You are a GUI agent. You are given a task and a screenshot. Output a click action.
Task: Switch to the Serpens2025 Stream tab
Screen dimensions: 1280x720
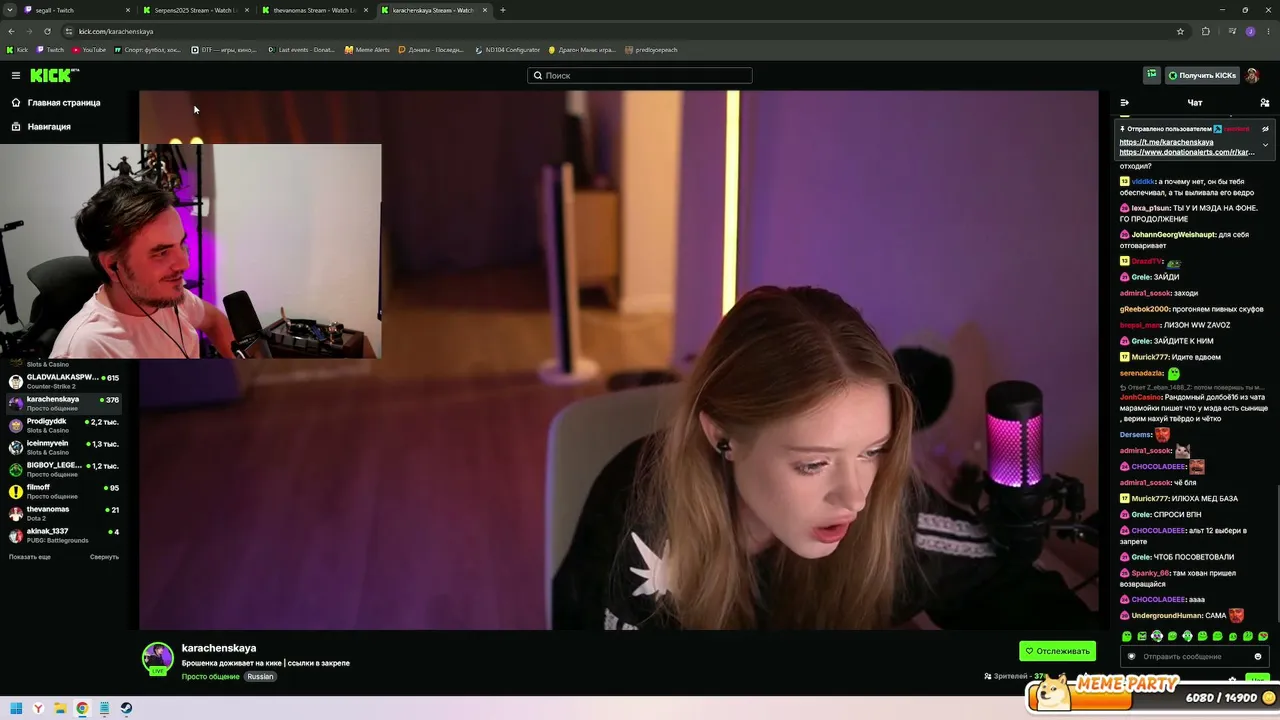click(x=195, y=10)
